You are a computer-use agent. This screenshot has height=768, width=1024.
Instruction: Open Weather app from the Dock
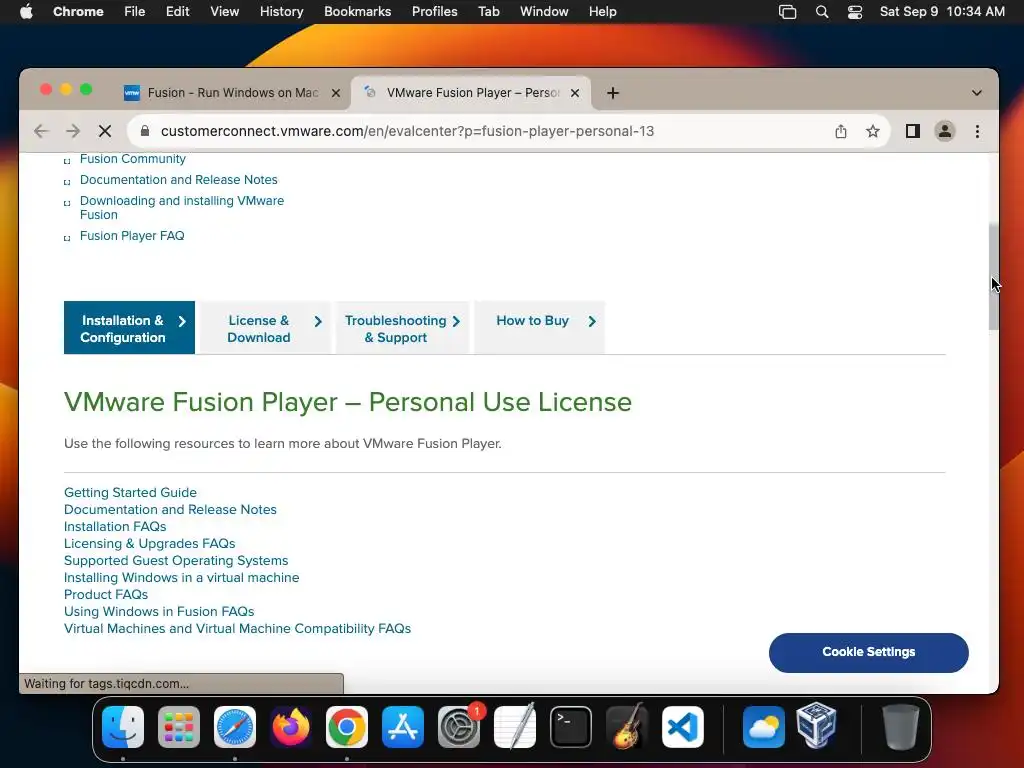click(x=763, y=727)
